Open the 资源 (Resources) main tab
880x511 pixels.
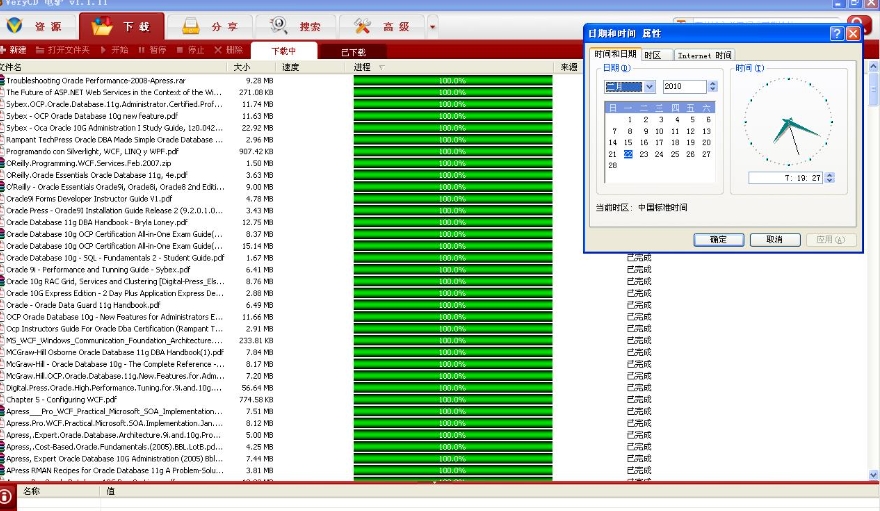[38, 26]
